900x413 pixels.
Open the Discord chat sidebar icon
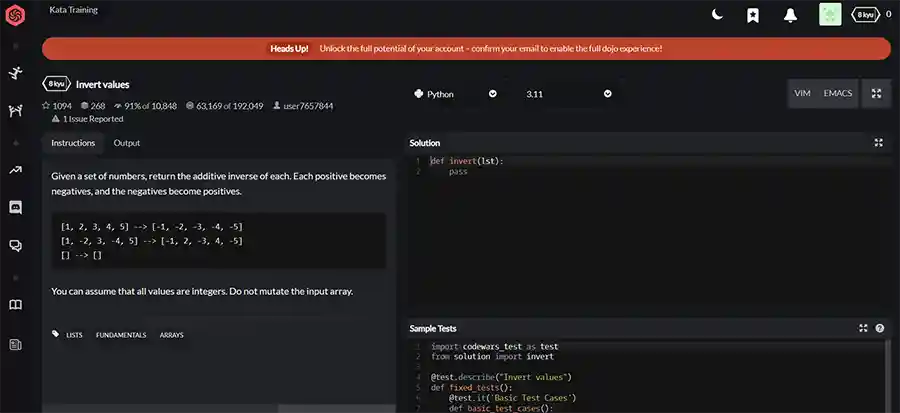point(15,208)
